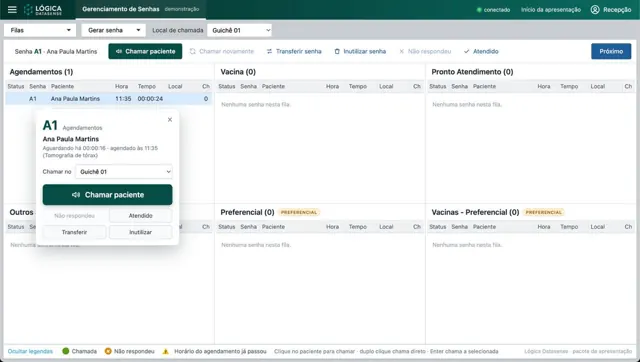Click the Recepção user label
Viewport: 640px width, 362px height.
[617, 10]
